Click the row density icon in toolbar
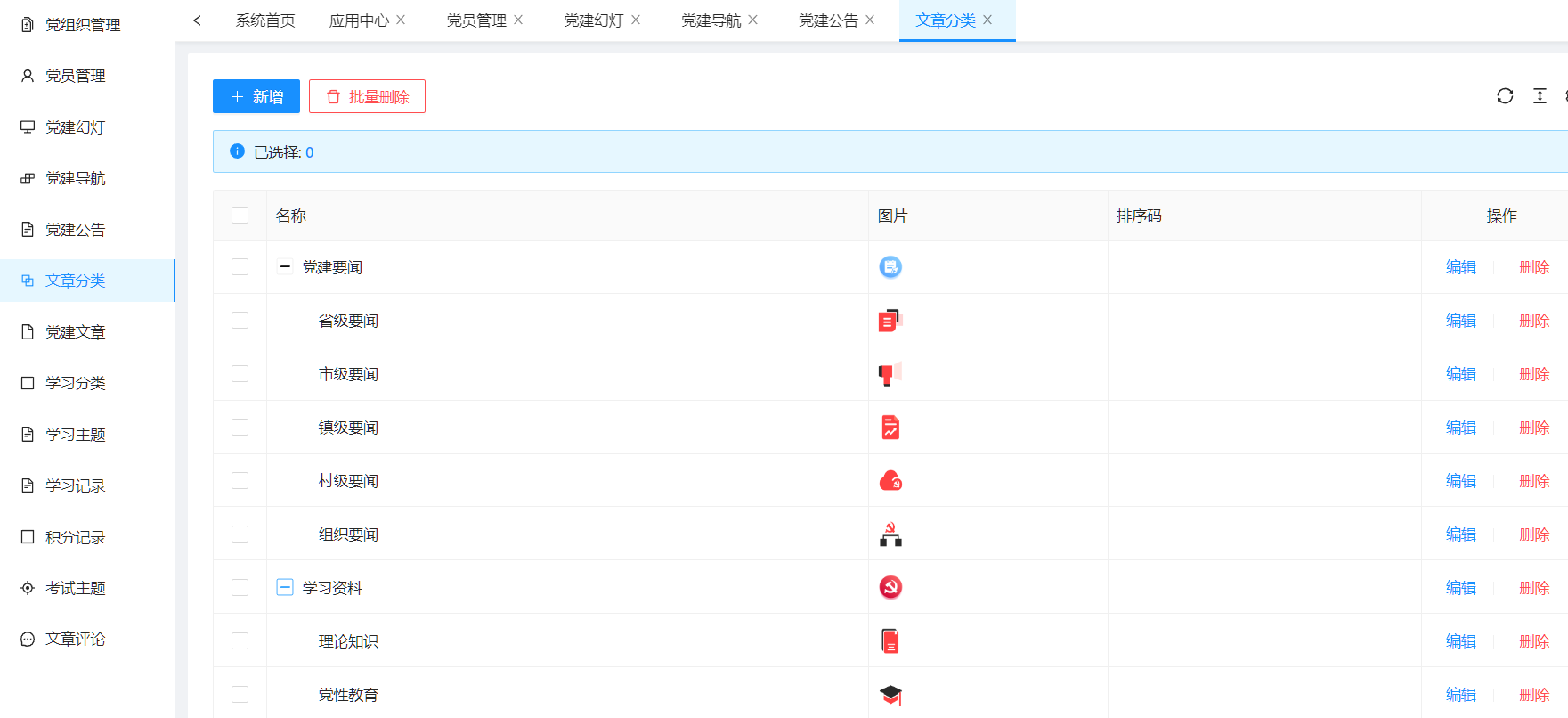Image resolution: width=1568 pixels, height=718 pixels. (1540, 96)
